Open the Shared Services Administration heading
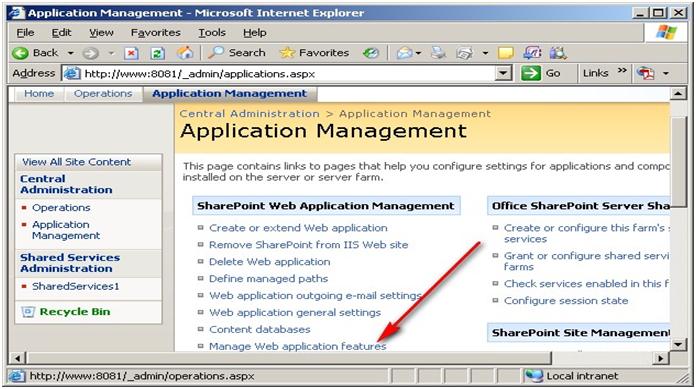 pyautogui.click(x=70, y=263)
